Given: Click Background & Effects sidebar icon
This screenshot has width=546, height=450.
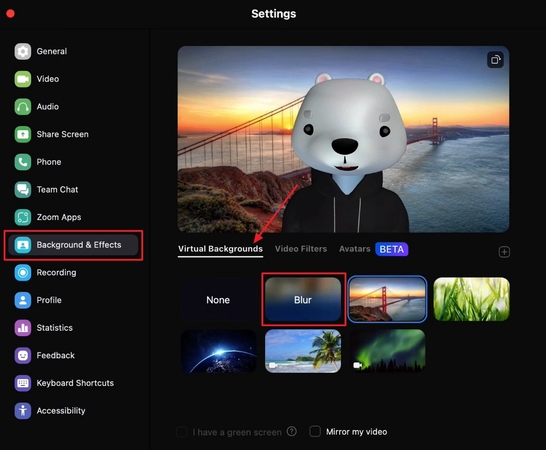Looking at the screenshot, I should coord(23,245).
